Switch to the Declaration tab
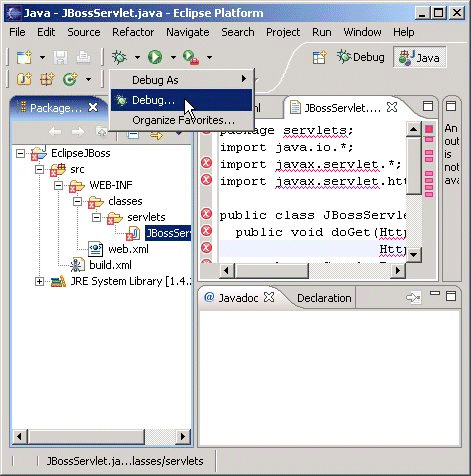 click(x=324, y=298)
